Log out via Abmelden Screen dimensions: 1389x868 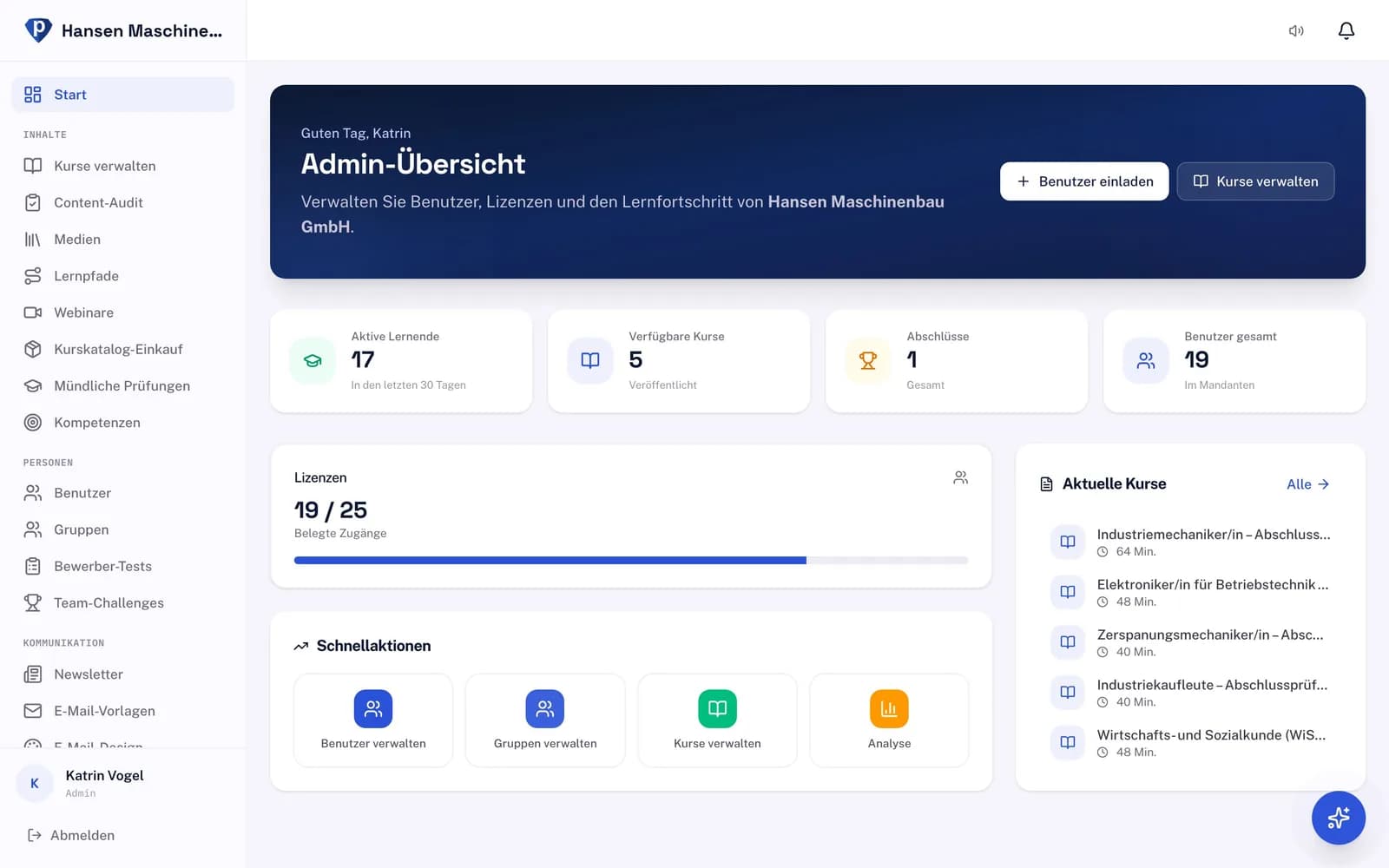point(71,835)
